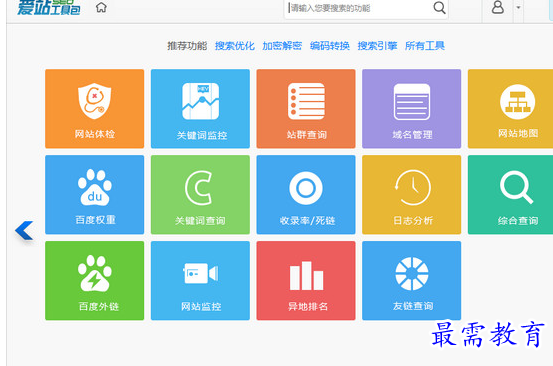Go to previous page with blue arrow
The image size is (553, 366).
[24, 230]
